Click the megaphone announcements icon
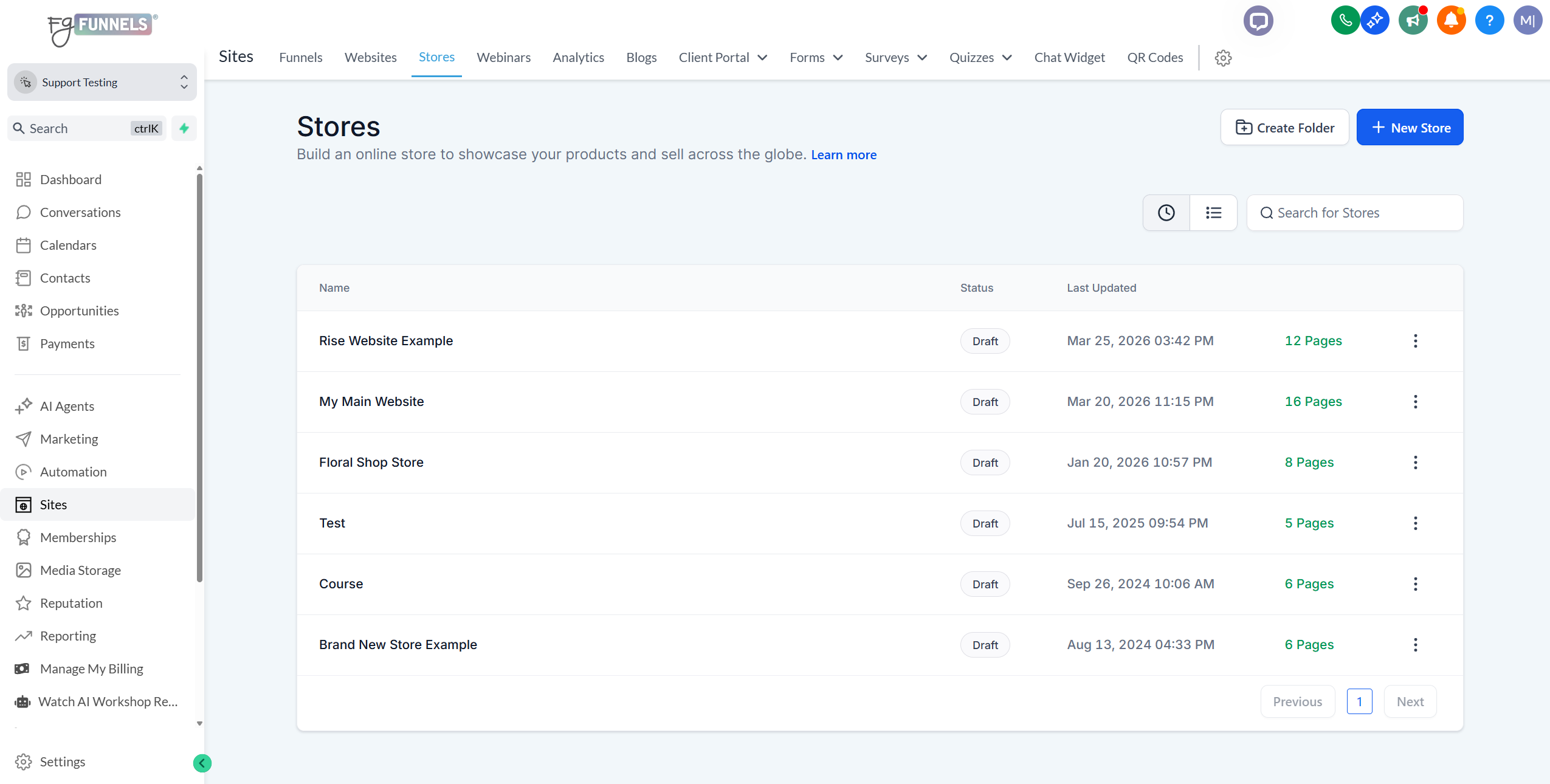The image size is (1550, 784). [1413, 21]
